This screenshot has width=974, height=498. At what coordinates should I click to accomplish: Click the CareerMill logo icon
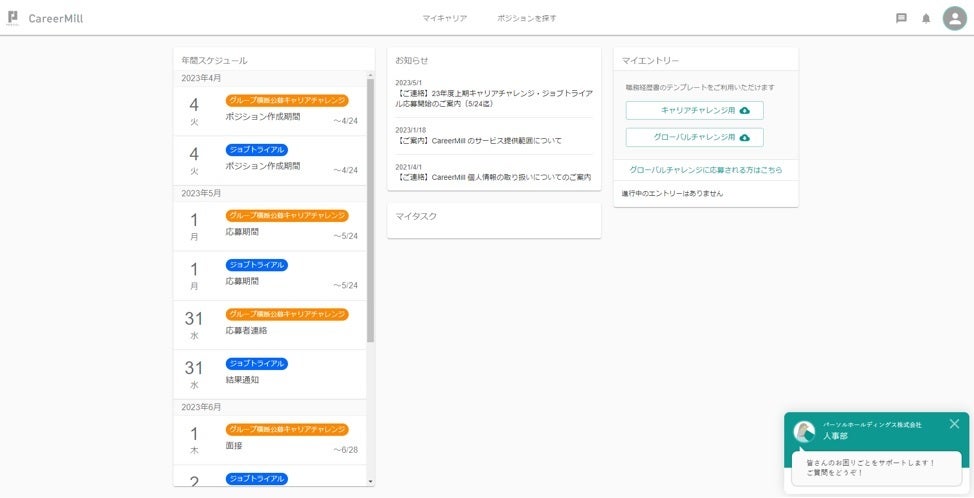[x=13, y=18]
